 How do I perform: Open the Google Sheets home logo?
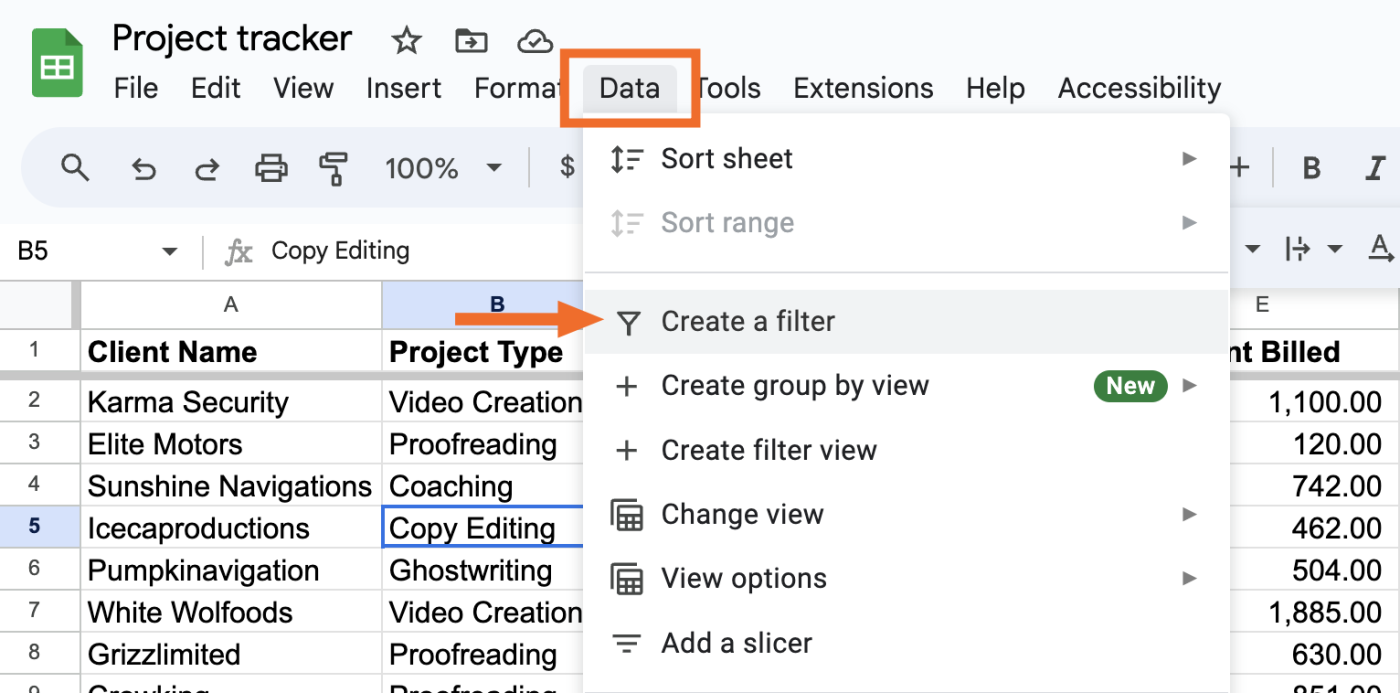pos(57,64)
